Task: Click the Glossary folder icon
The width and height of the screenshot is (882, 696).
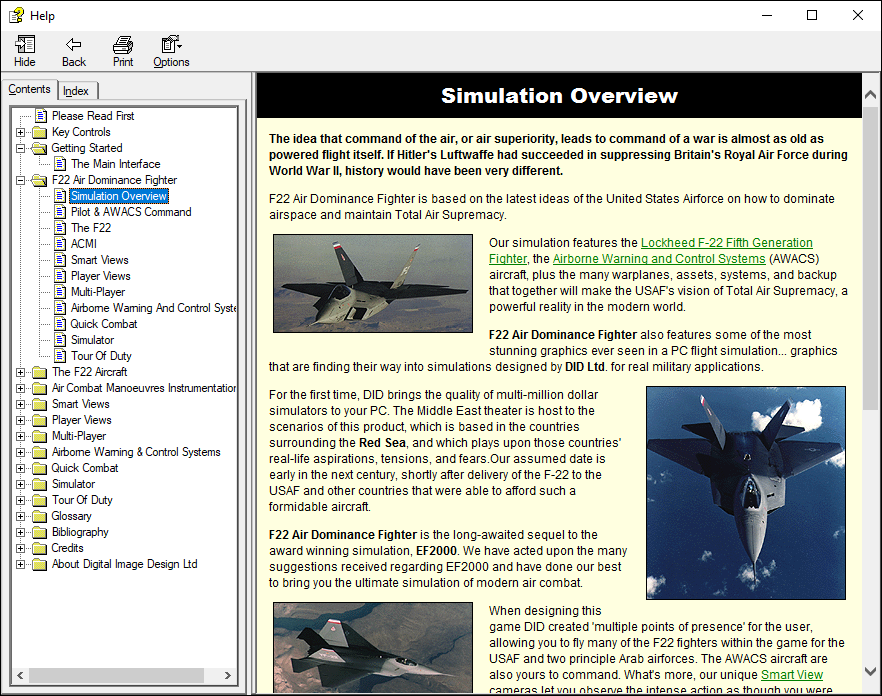Action: [x=39, y=517]
